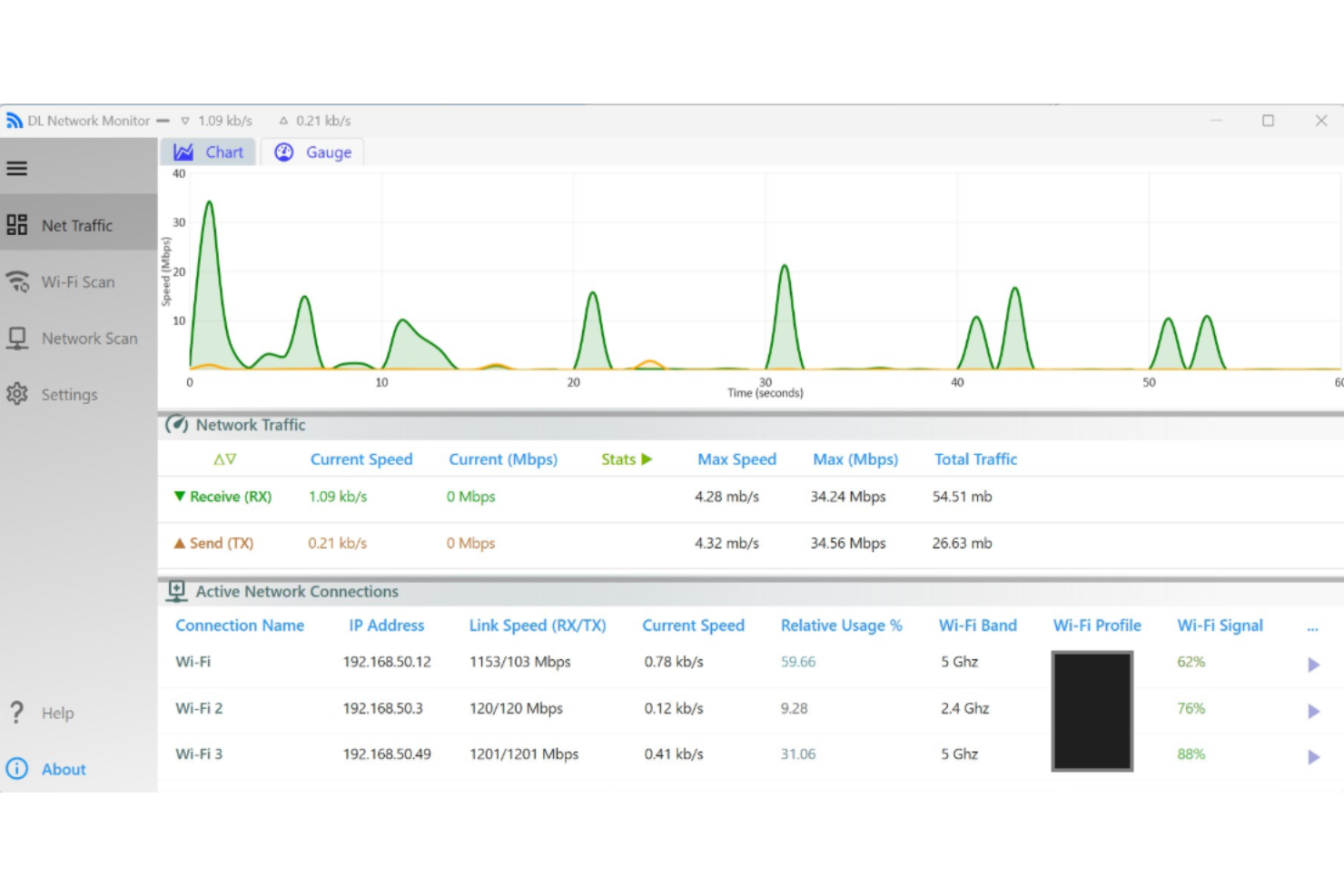Open Settings
1344x896 pixels.
[69, 394]
